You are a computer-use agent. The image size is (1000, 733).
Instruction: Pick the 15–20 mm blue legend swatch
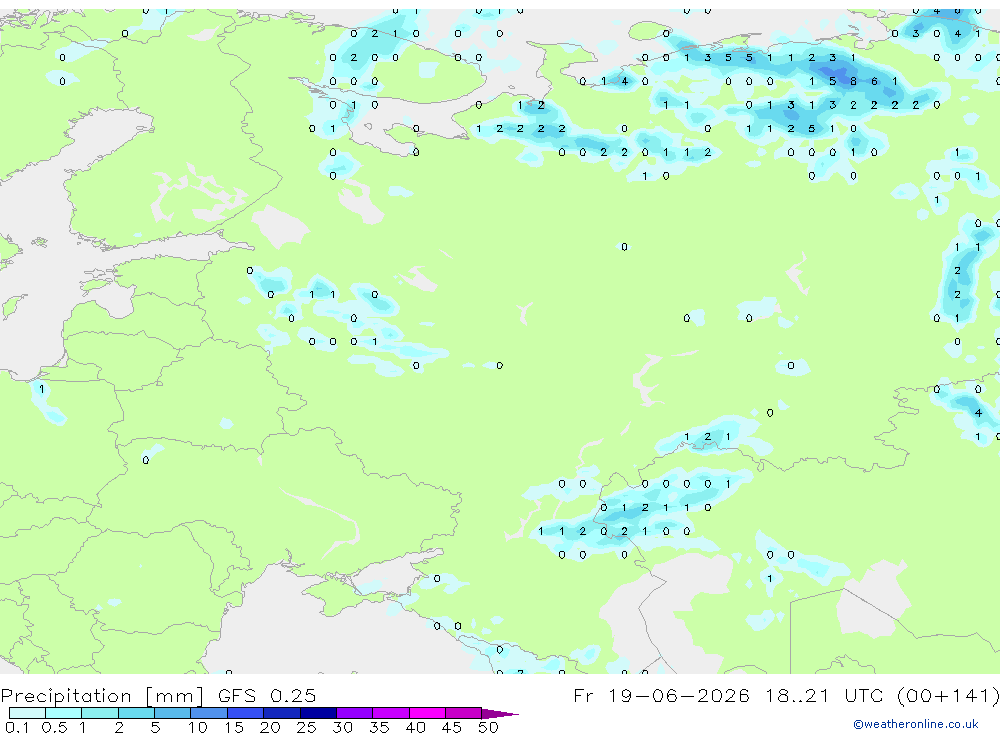[246, 713]
